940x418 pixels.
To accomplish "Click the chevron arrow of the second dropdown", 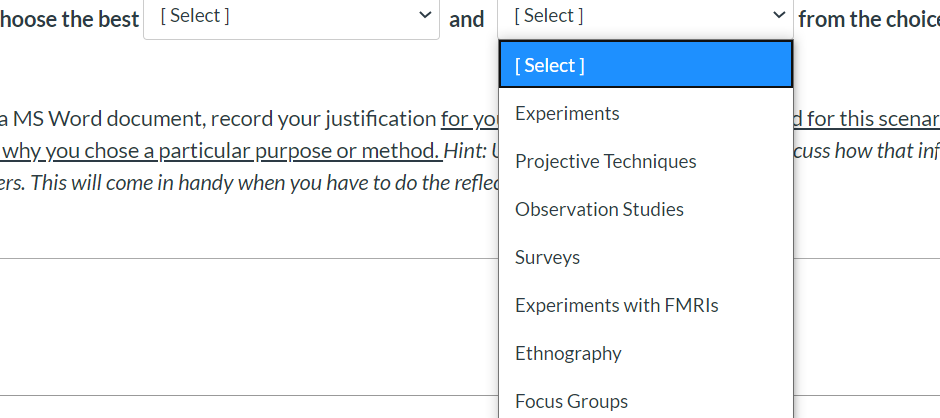I will coord(779,16).
